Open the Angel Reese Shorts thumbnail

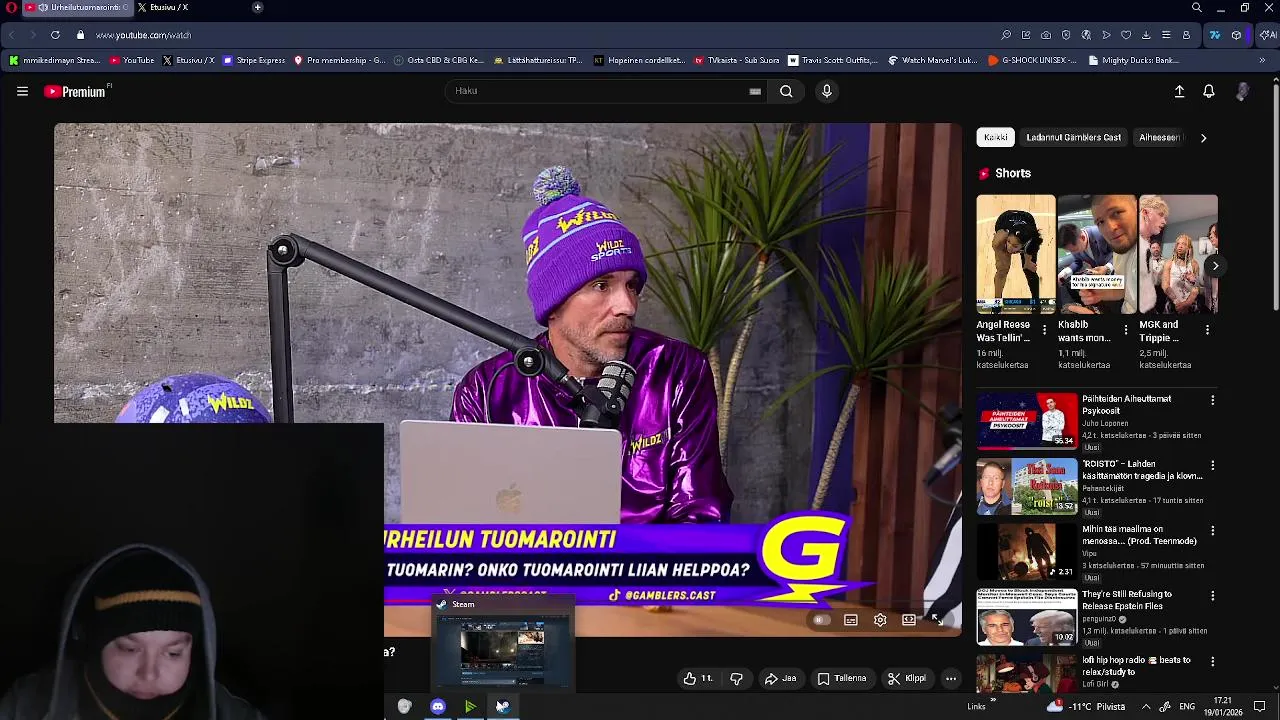pyautogui.click(x=1015, y=254)
